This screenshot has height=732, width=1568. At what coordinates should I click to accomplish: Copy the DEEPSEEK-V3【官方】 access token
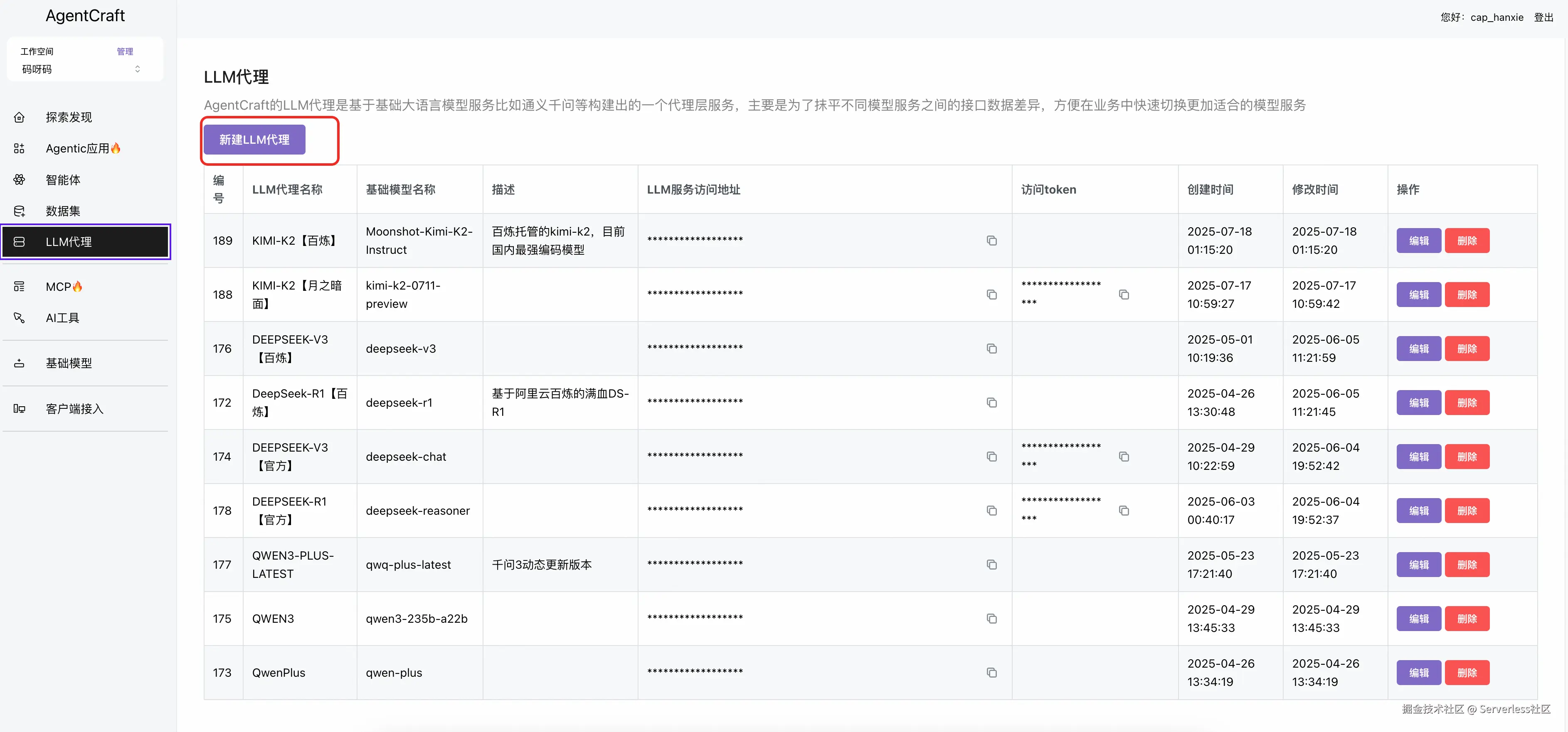pos(1124,457)
